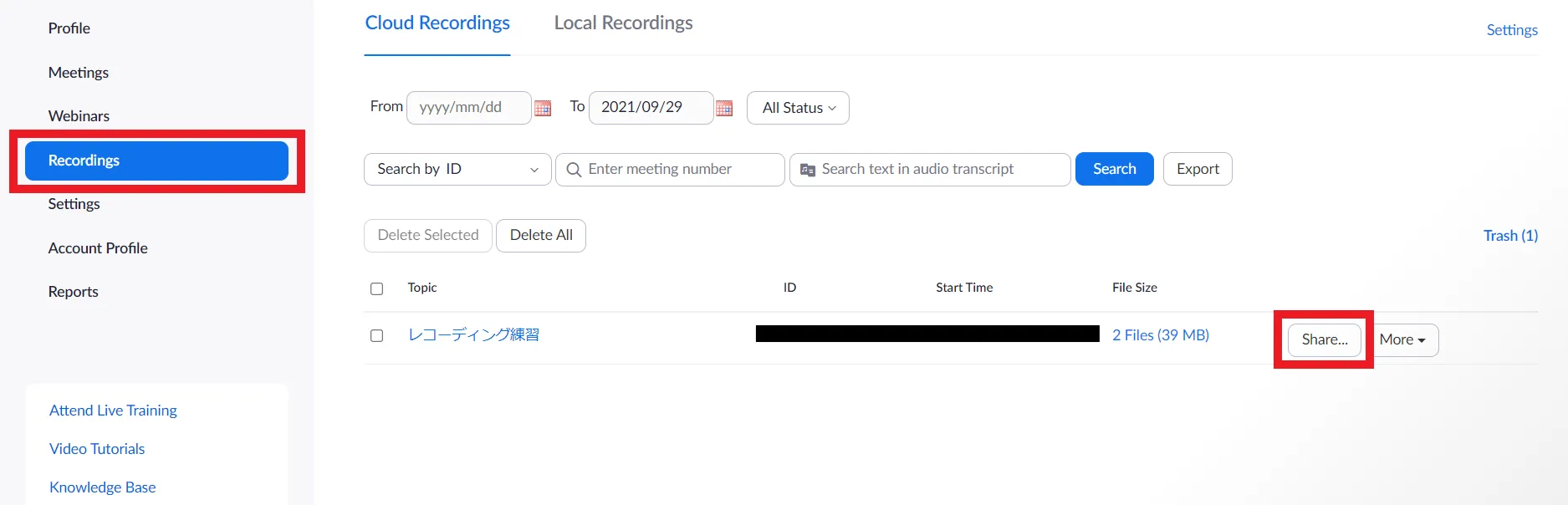The image size is (1568, 505).
Task: Open the From date calendar picker icon
Action: click(543, 108)
